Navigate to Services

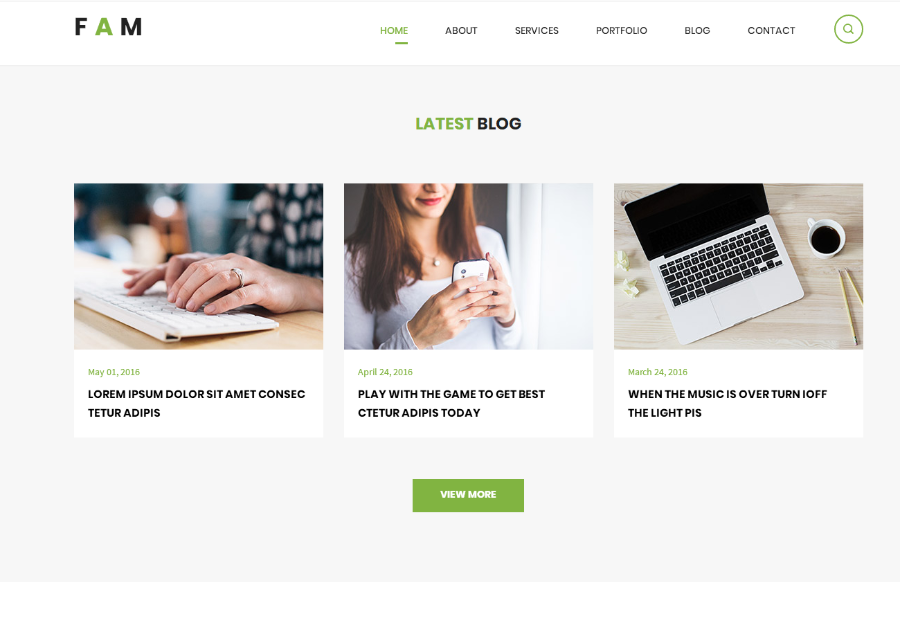click(536, 30)
